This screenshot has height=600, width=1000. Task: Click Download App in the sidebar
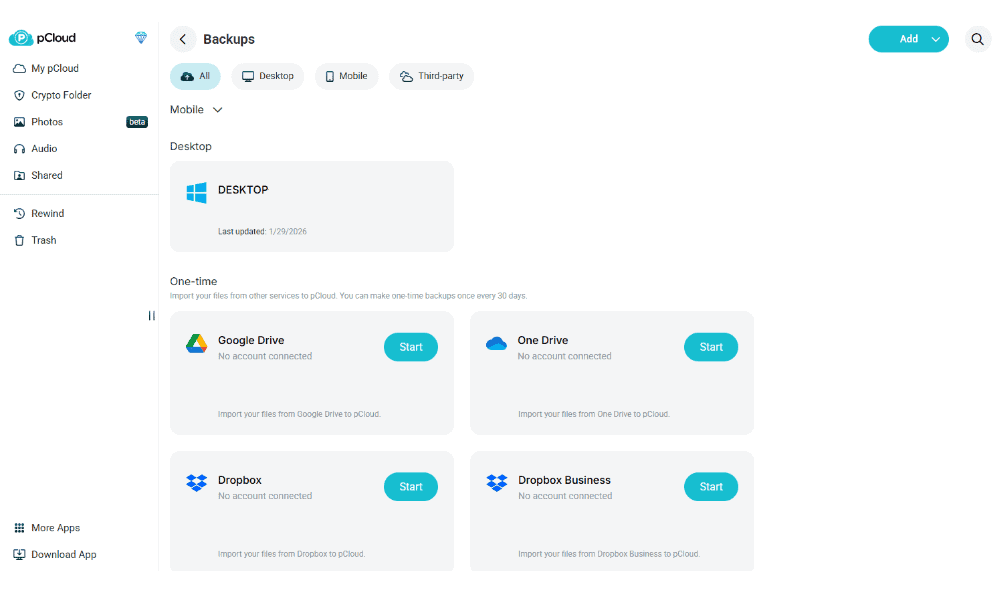click(63, 554)
